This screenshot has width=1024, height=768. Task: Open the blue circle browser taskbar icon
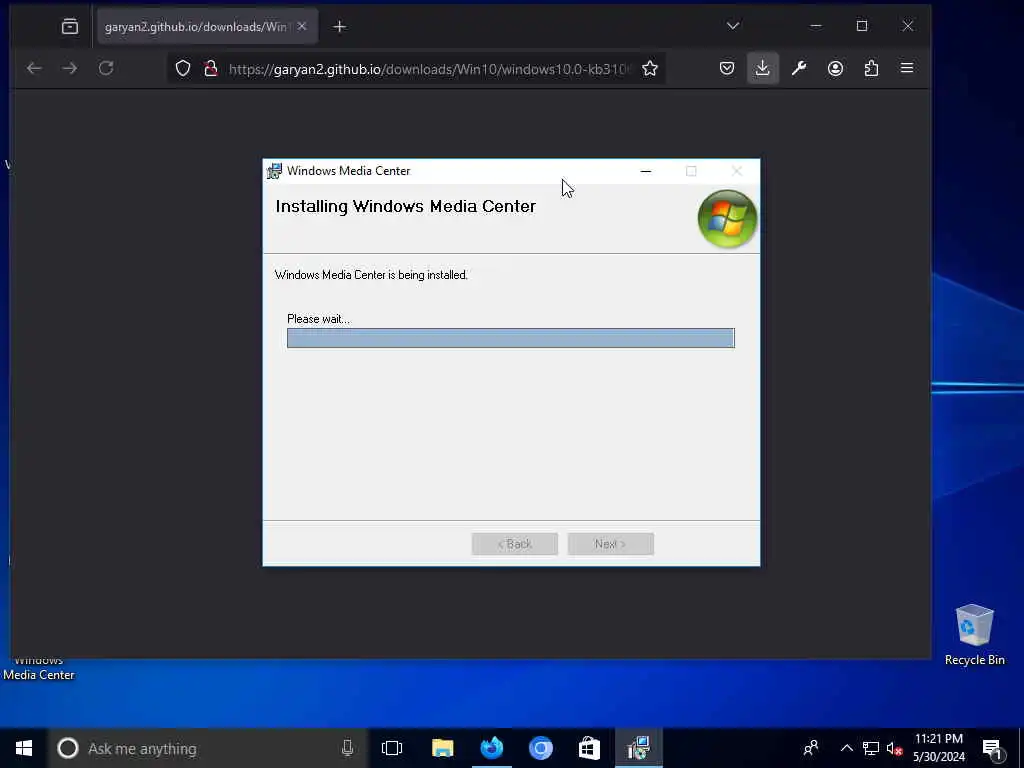coord(541,748)
